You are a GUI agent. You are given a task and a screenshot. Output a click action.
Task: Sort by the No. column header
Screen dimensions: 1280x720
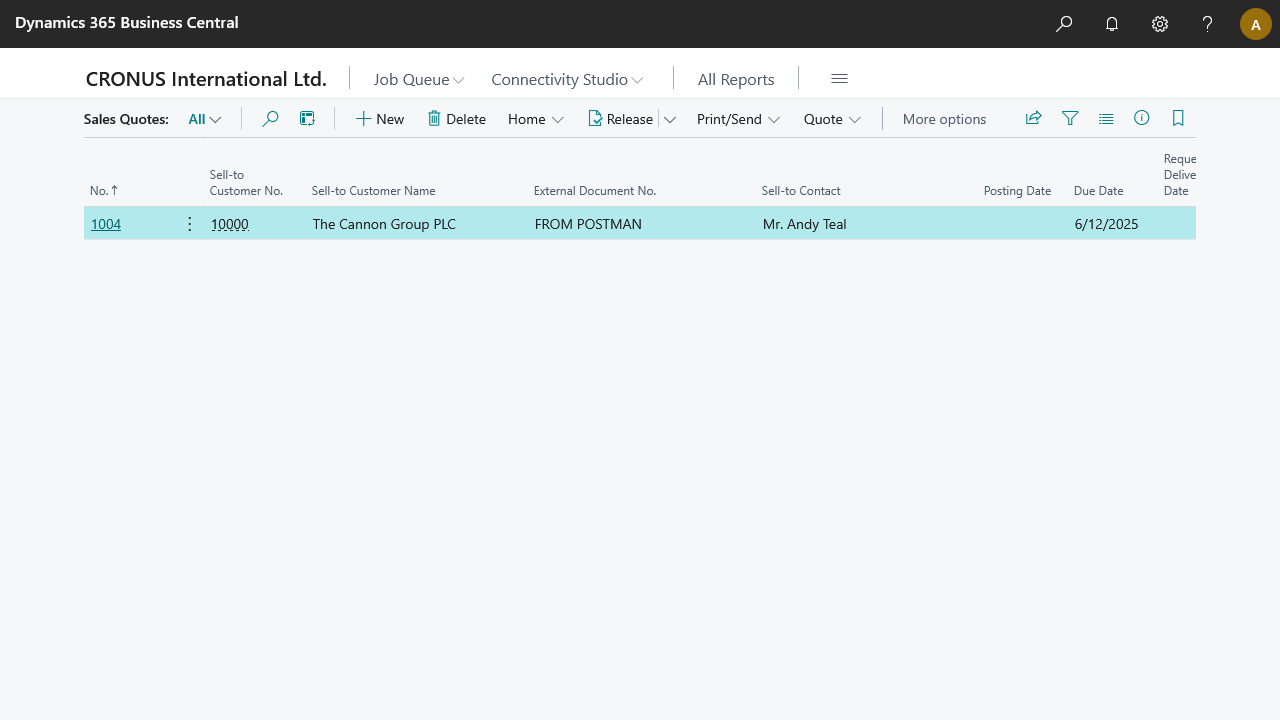pyautogui.click(x=104, y=190)
